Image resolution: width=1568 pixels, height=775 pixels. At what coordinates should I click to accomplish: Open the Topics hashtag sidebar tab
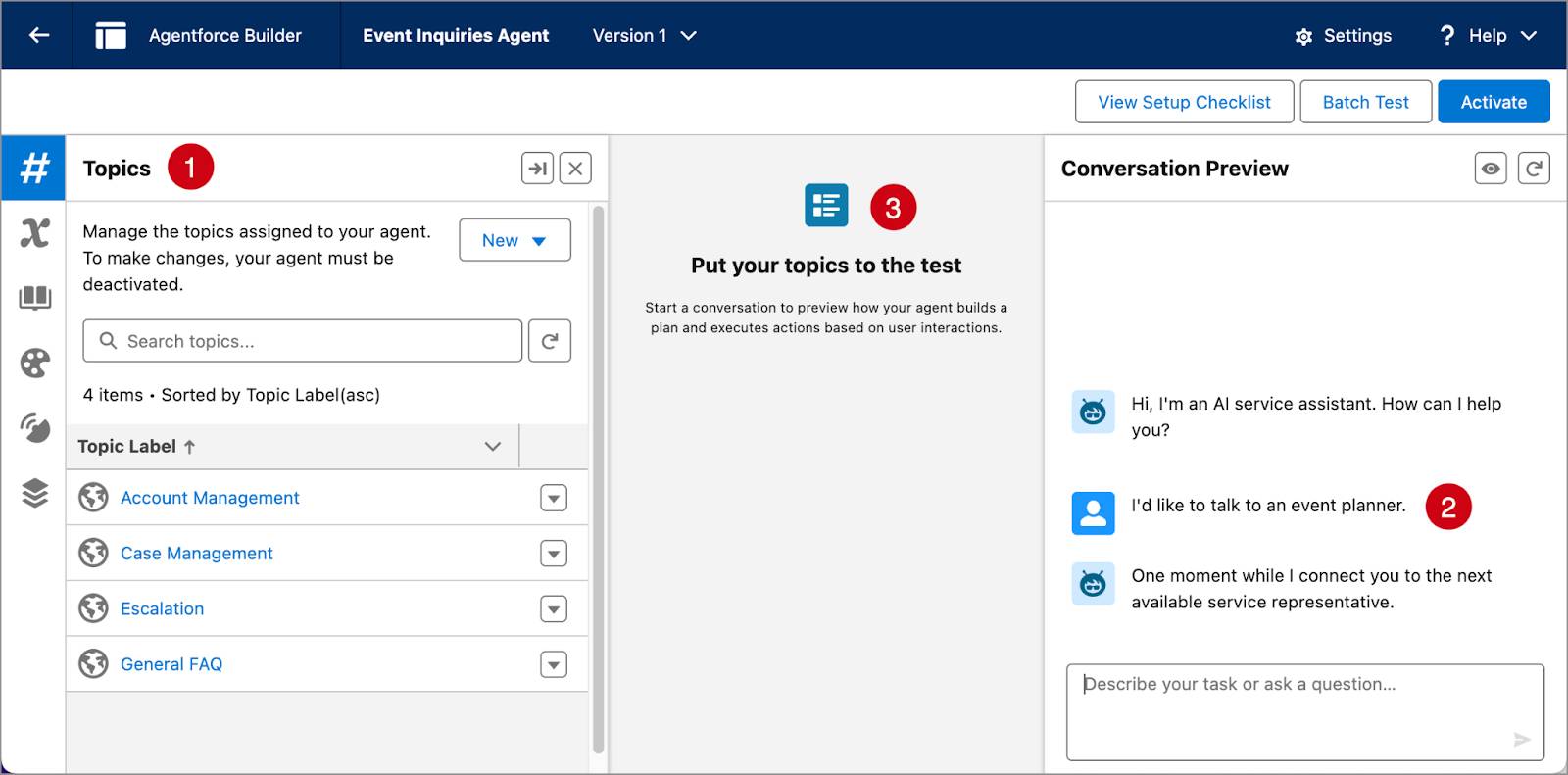[x=34, y=168]
